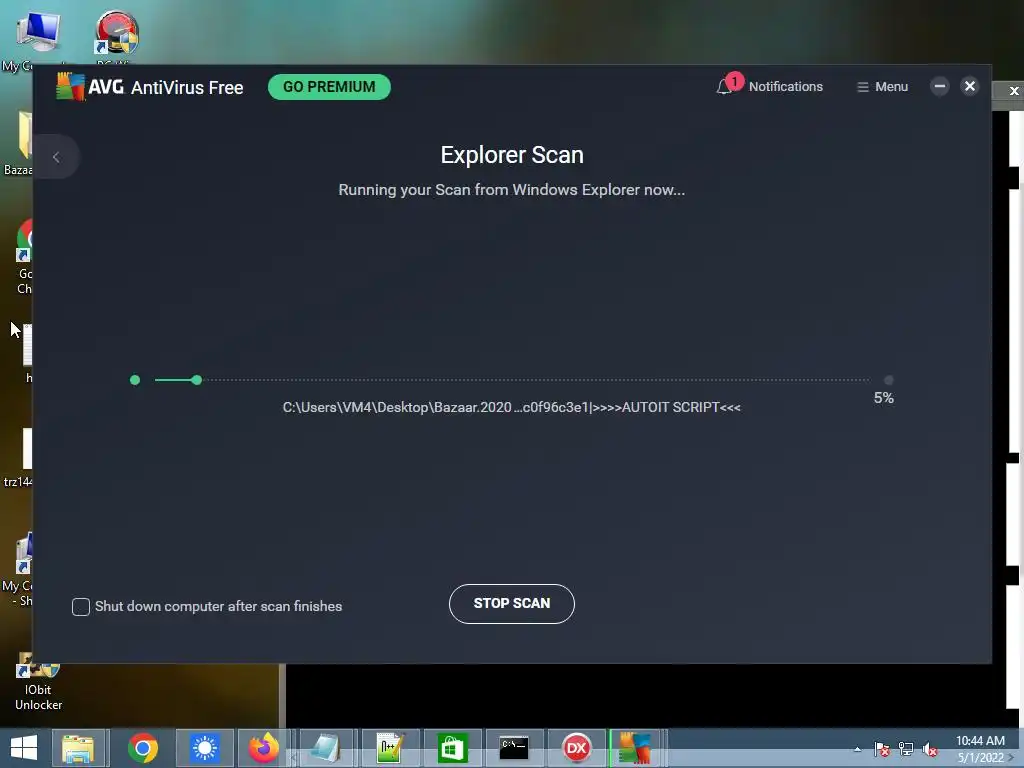Close the AVG AntiVirus window
The height and width of the screenshot is (768, 1024).
(970, 86)
